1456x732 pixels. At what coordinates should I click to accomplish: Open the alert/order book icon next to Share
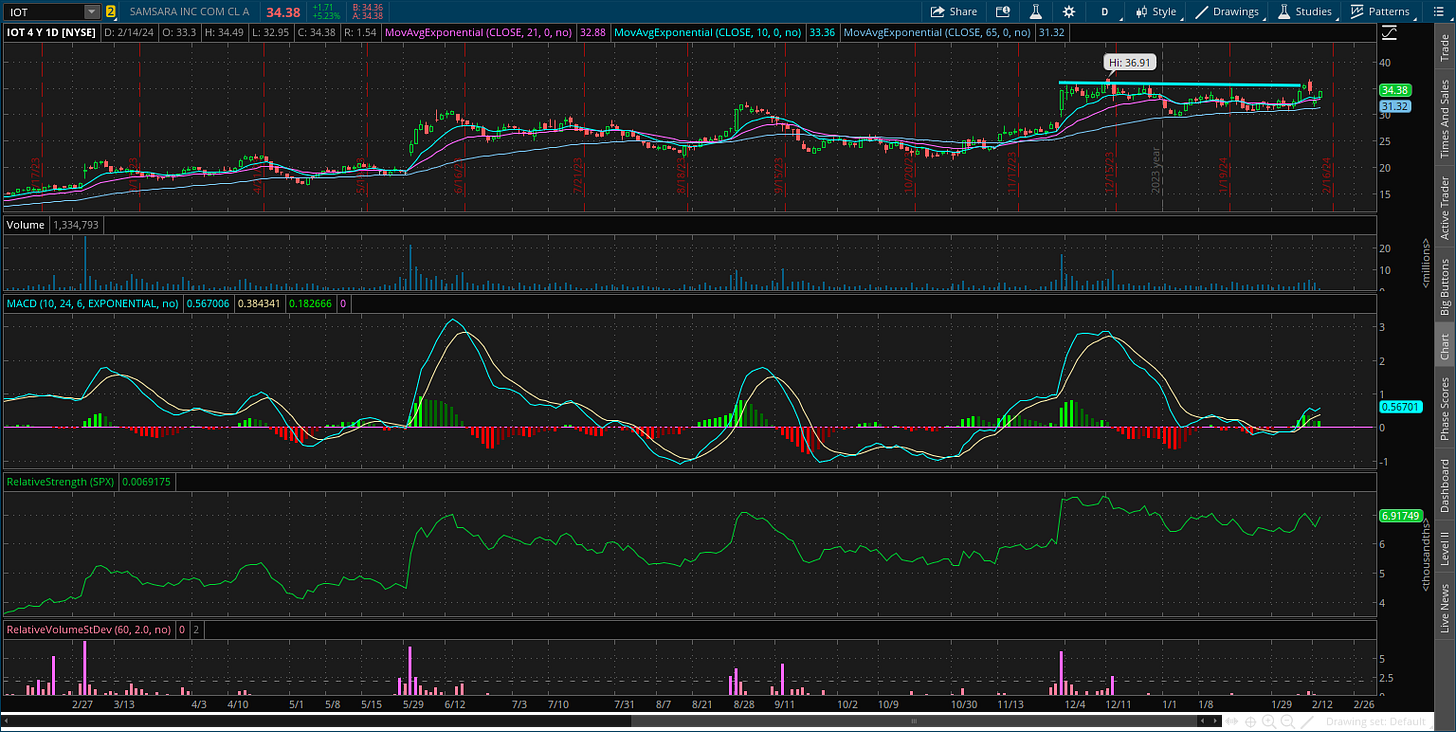pos(1003,12)
